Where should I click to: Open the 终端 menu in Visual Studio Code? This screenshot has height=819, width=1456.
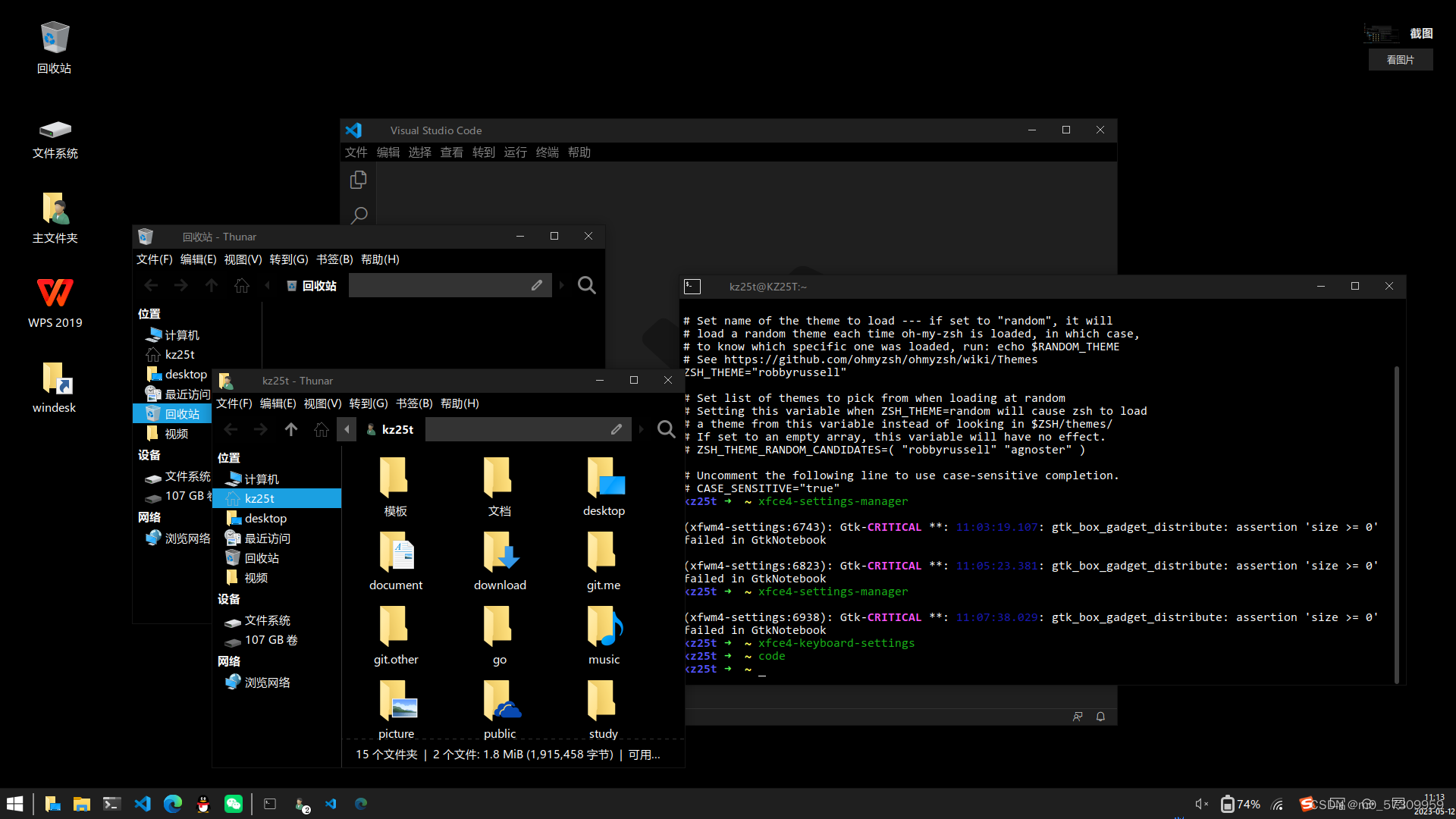(547, 152)
